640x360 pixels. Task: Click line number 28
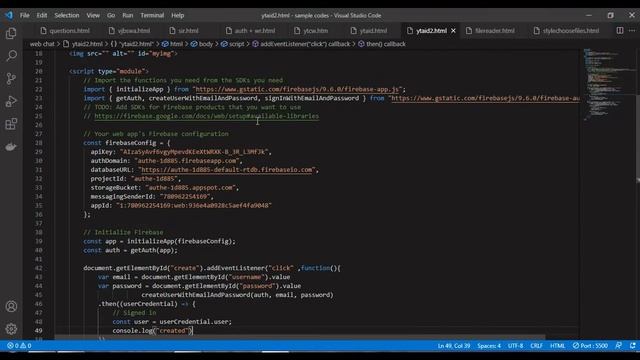coord(38,143)
